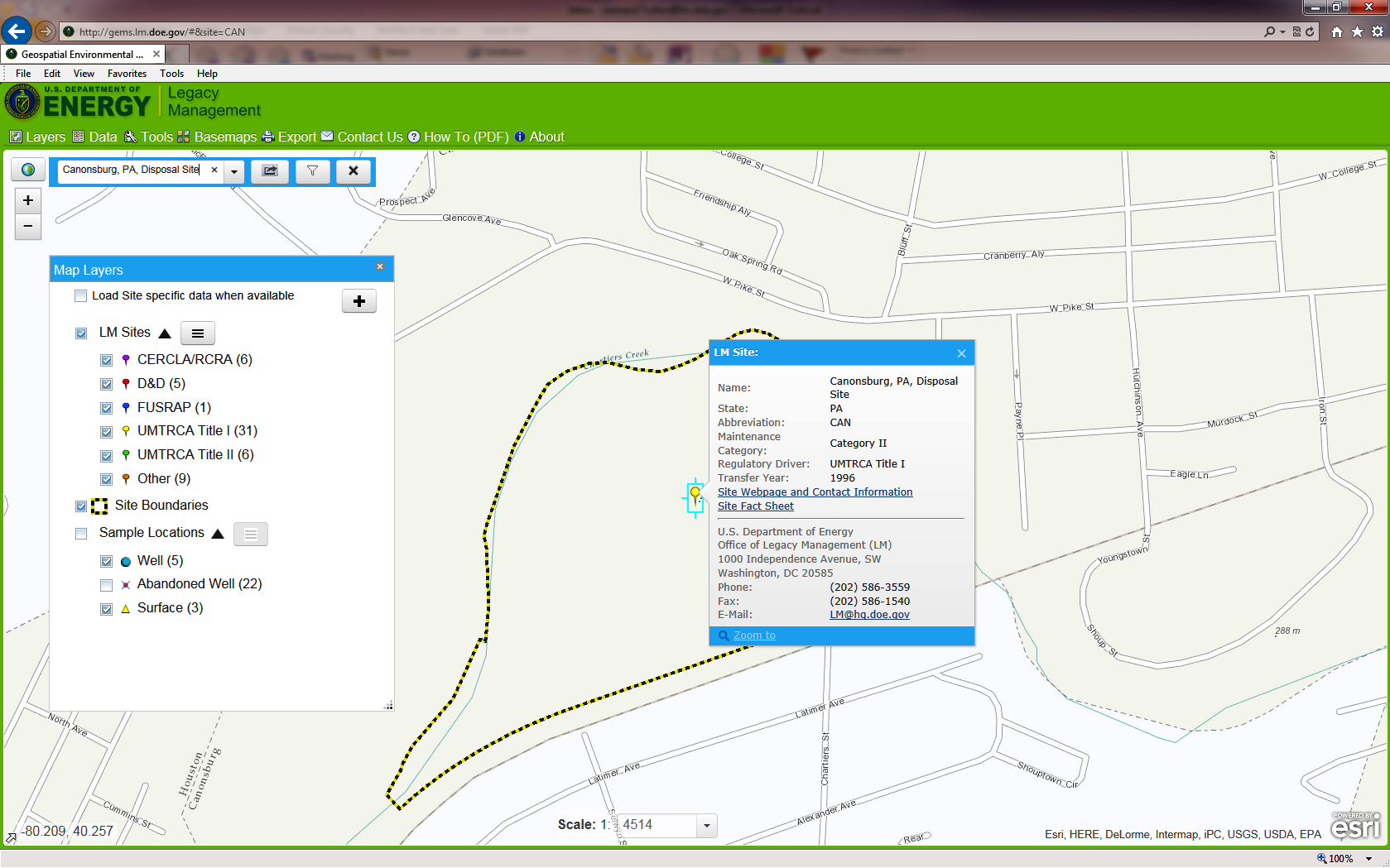Open LM Sites layer options menu icon
The width and height of the screenshot is (1390, 868).
point(198,333)
